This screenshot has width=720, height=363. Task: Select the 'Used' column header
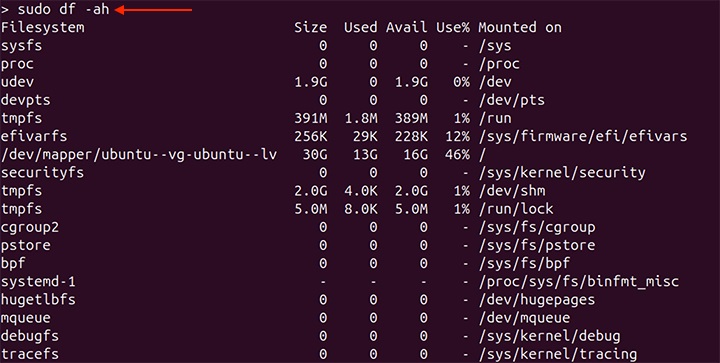[360, 28]
